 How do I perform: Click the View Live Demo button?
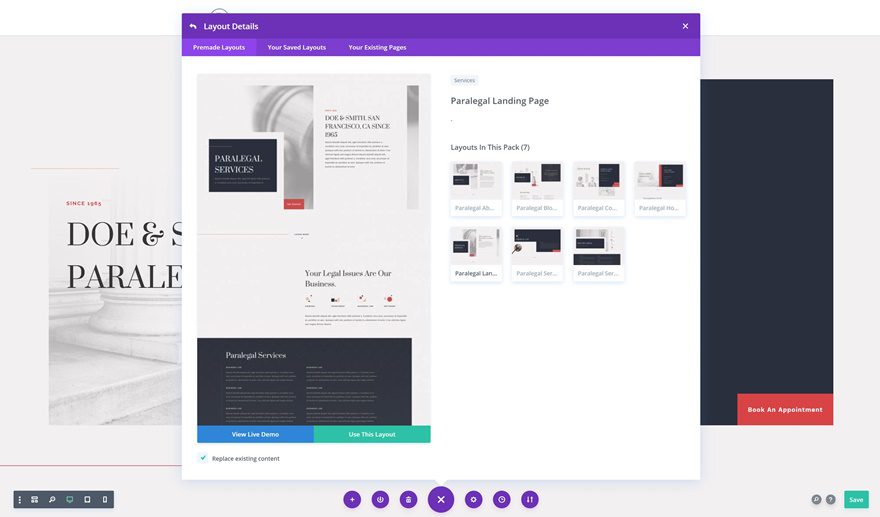click(255, 434)
